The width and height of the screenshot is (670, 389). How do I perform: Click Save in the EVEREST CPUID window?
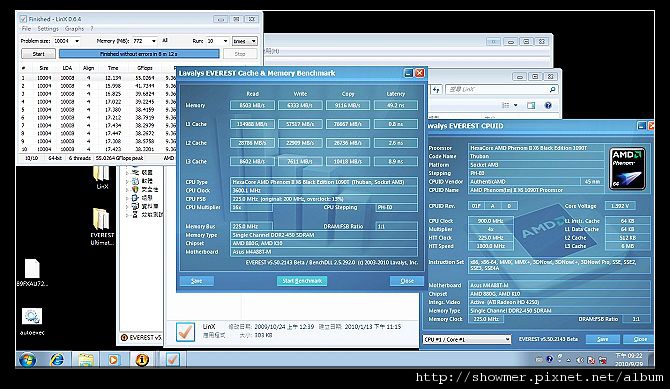pos(602,339)
